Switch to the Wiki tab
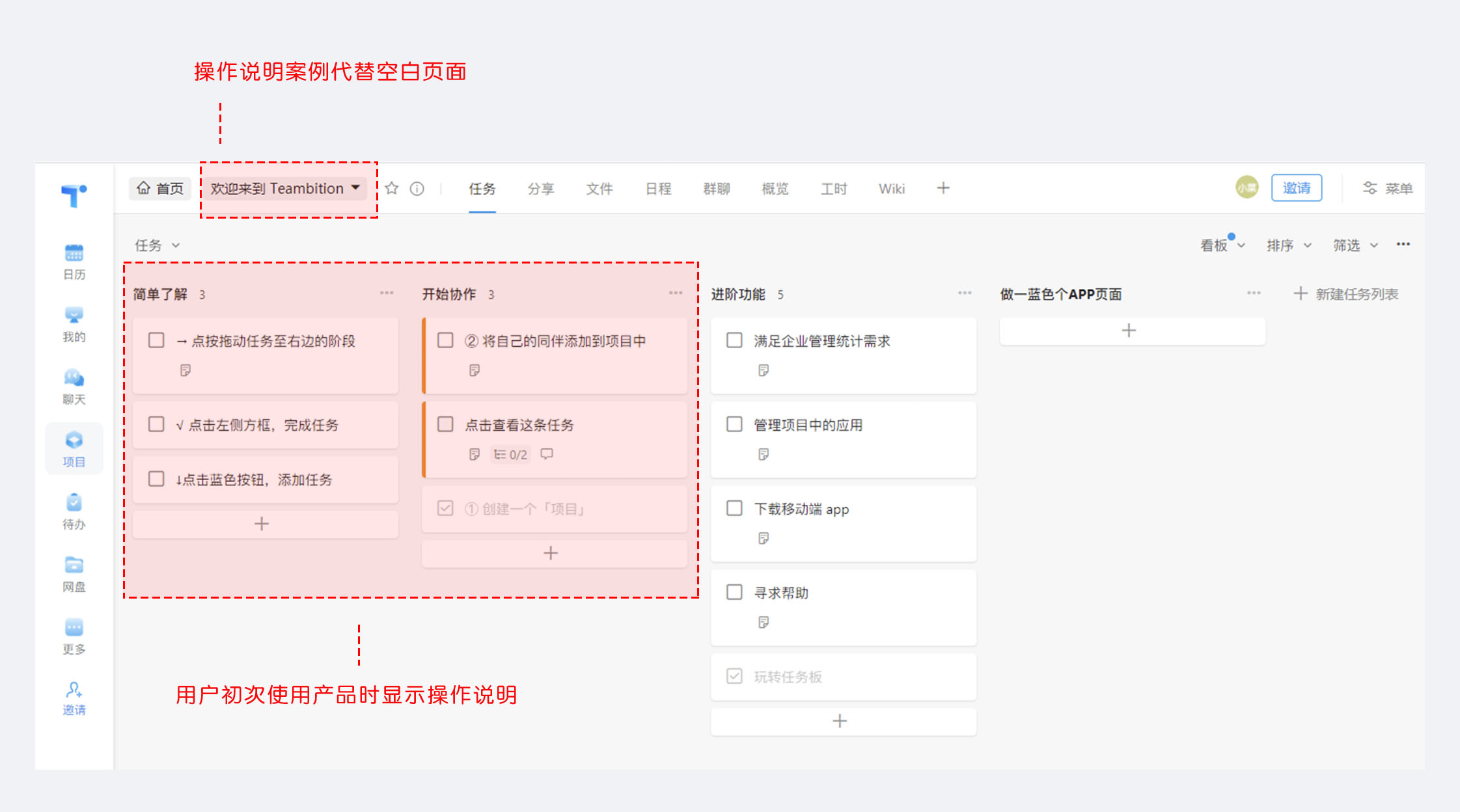The width and height of the screenshot is (1460, 812). click(x=891, y=189)
